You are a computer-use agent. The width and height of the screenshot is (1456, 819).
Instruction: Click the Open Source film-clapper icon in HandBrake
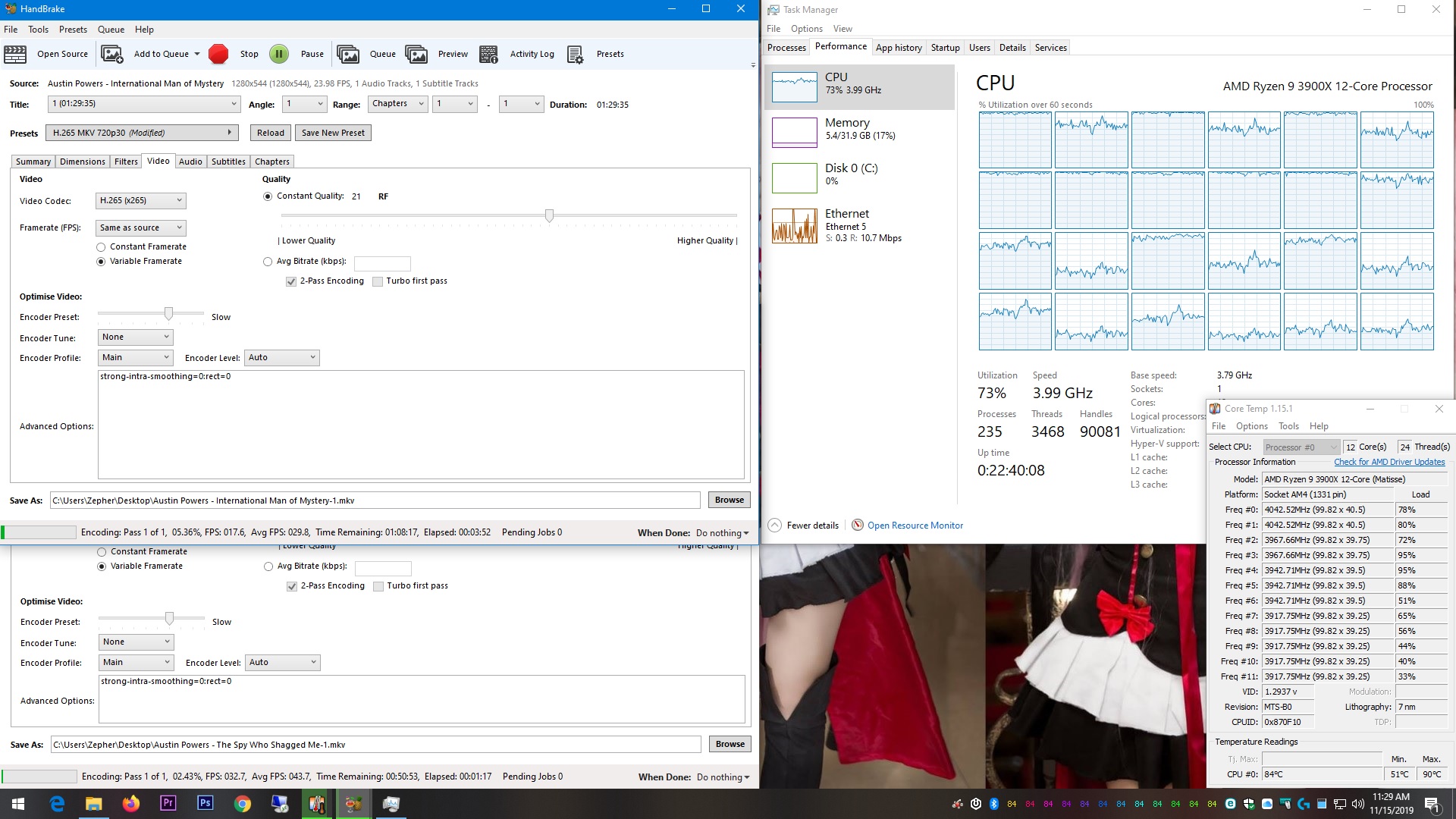14,54
